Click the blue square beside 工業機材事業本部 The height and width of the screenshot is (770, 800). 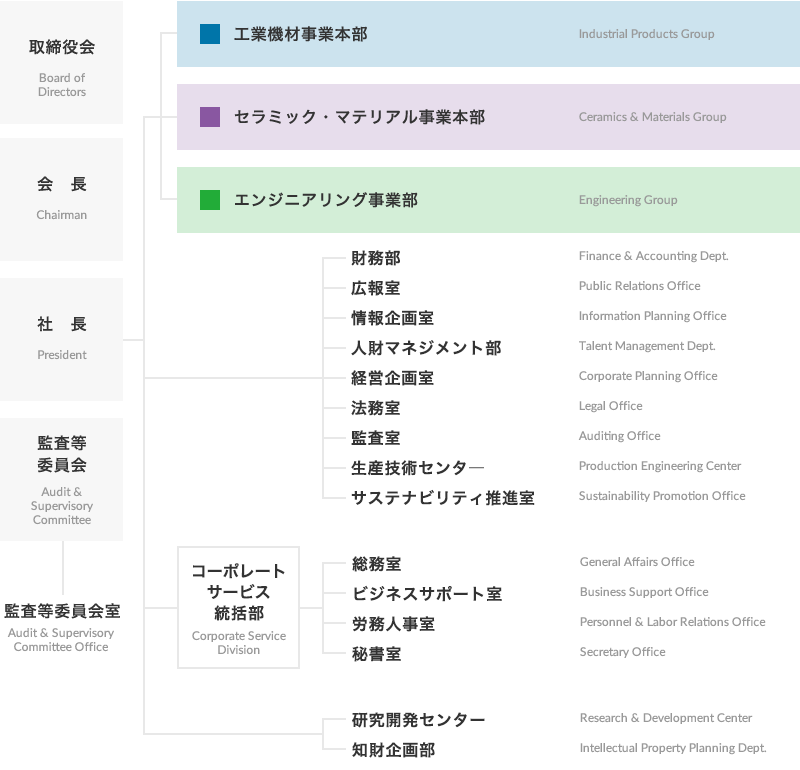coord(210,34)
